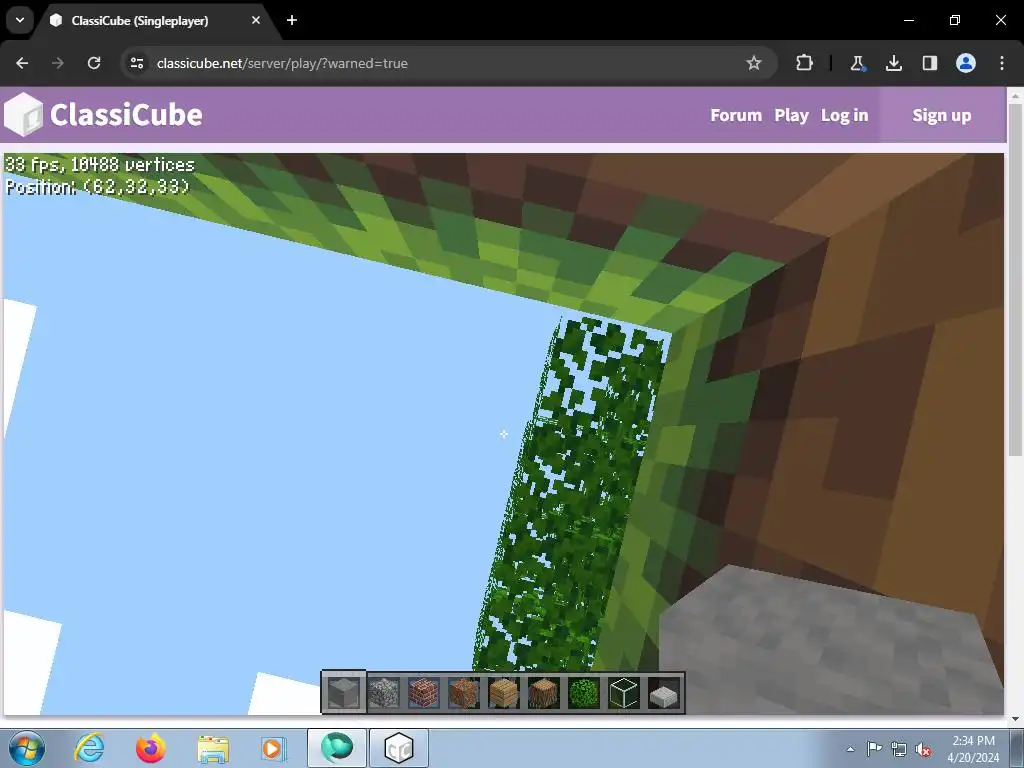Go forward in browser history

pyautogui.click(x=57, y=63)
